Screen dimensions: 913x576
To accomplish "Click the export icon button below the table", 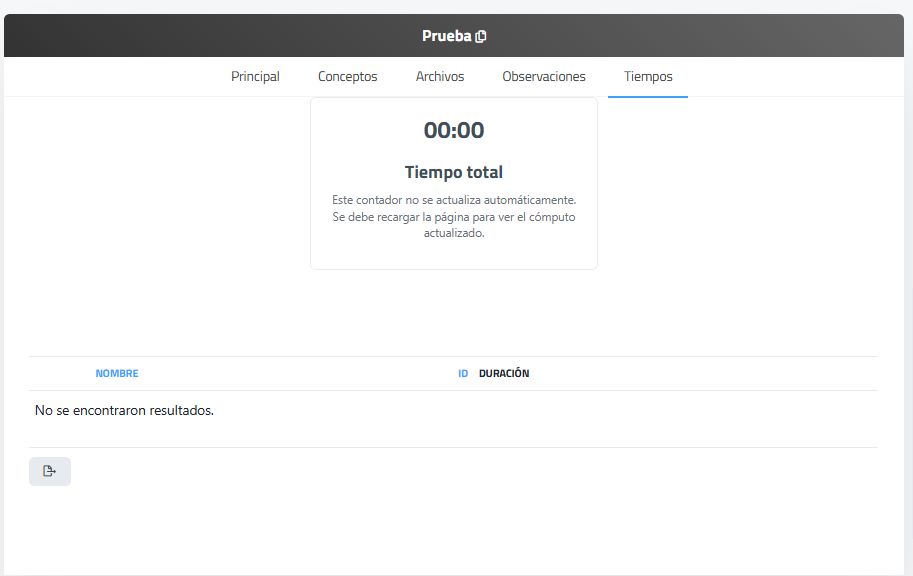I will coord(50,471).
